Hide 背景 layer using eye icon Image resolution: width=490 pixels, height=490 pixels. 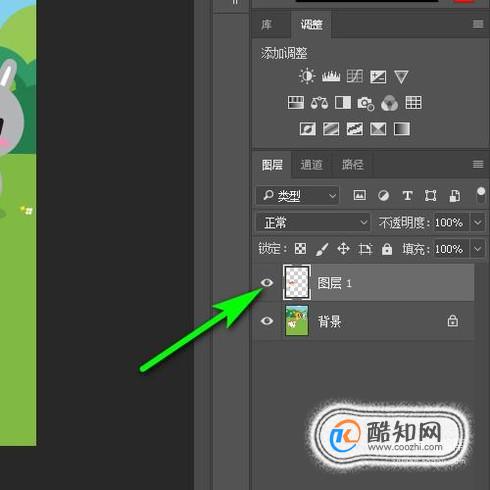(267, 321)
